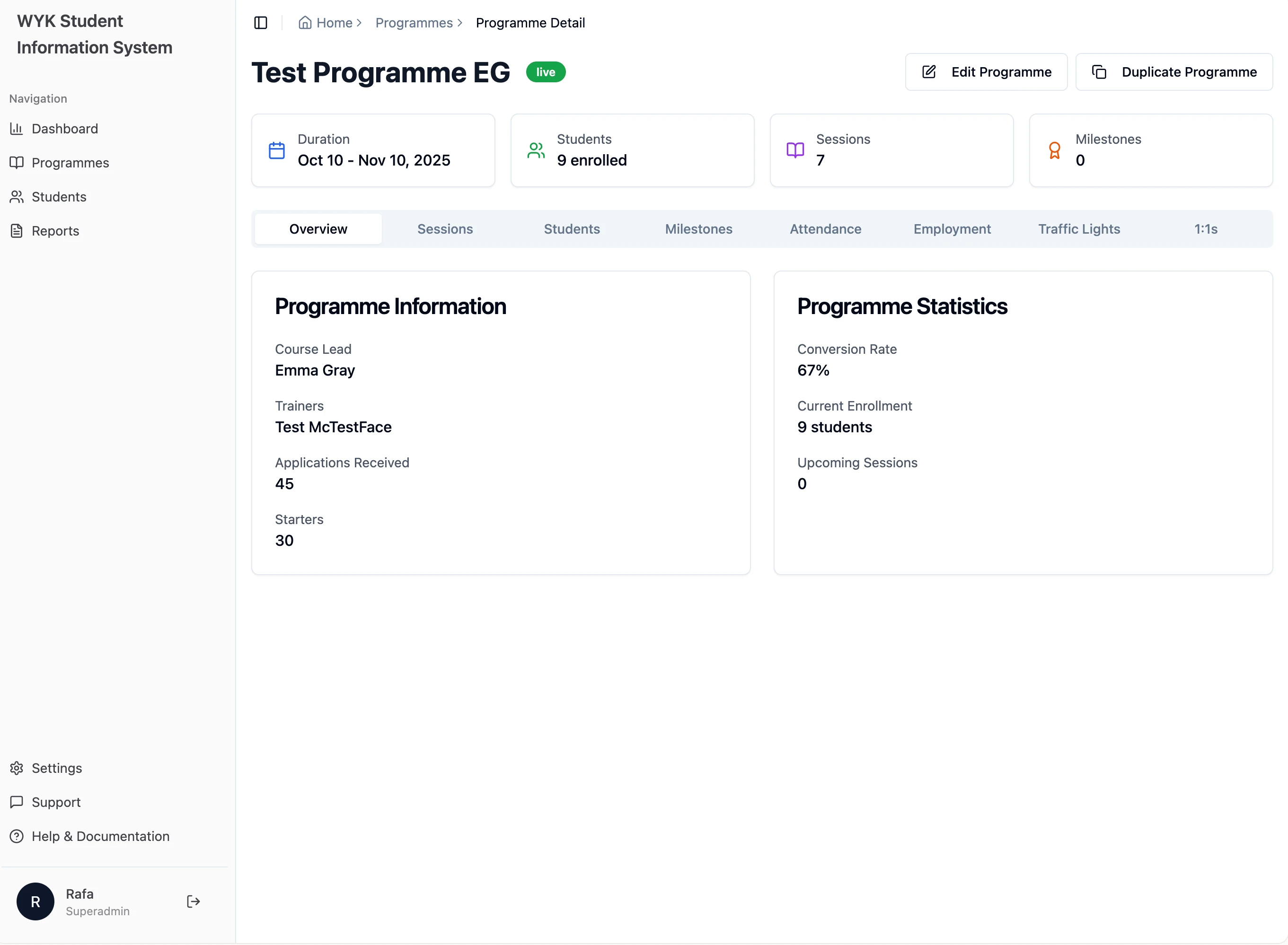Click the Dashboard bar-chart icon
This screenshot has height=945, width=1288.
tap(17, 129)
